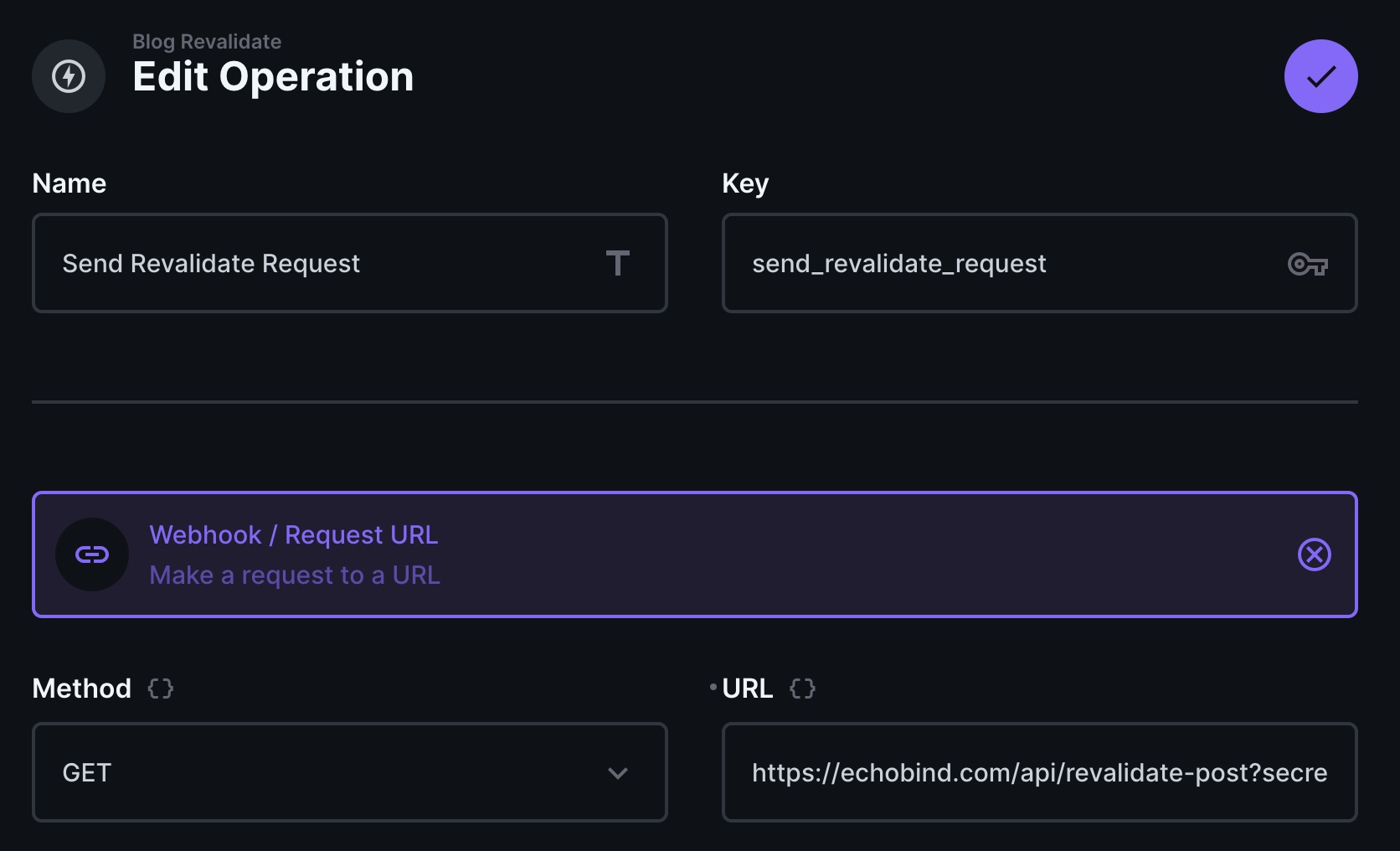Save operation with the purple checkmark
1400x851 pixels.
[x=1320, y=76]
